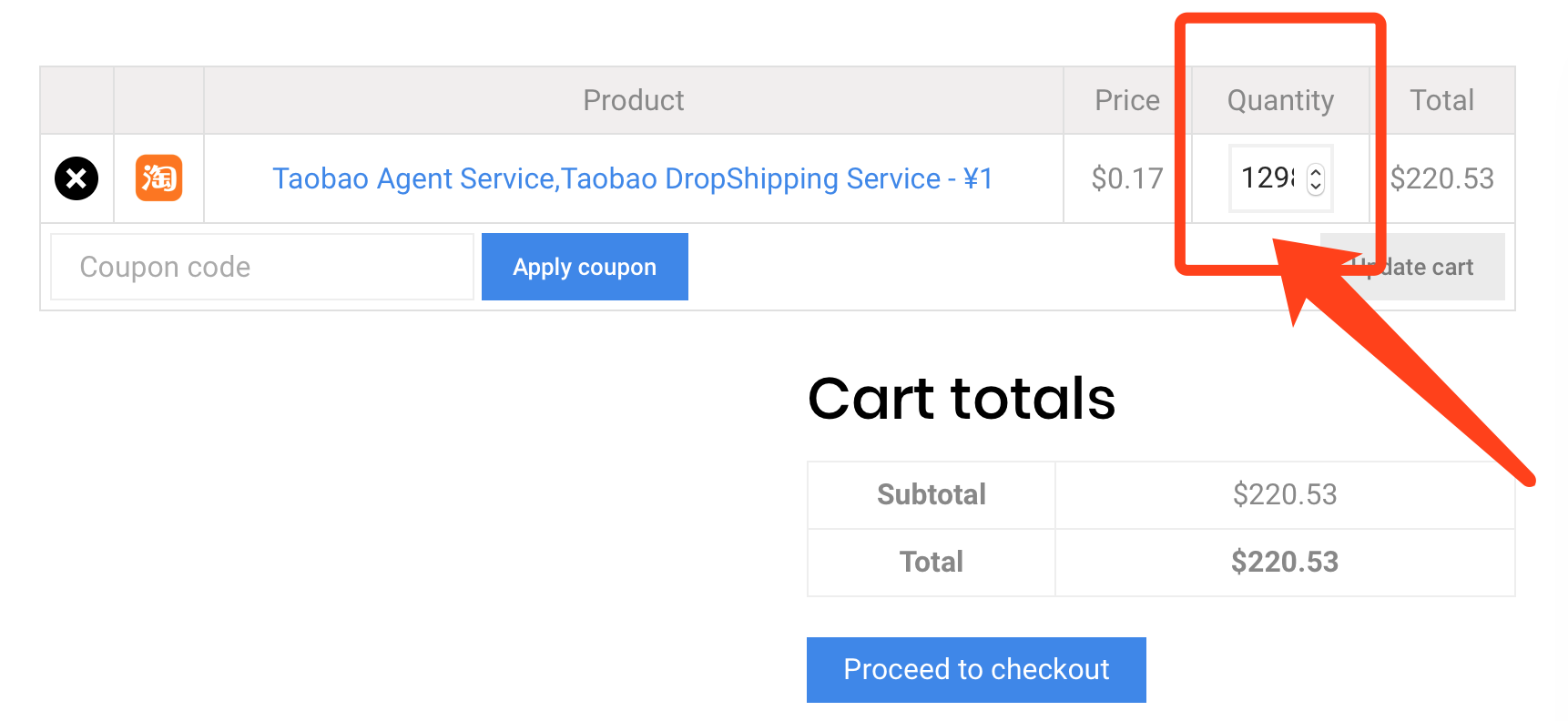This screenshot has height=721, width=1568.
Task: Decrease quantity with the stepper down arrow
Action: point(1315,185)
